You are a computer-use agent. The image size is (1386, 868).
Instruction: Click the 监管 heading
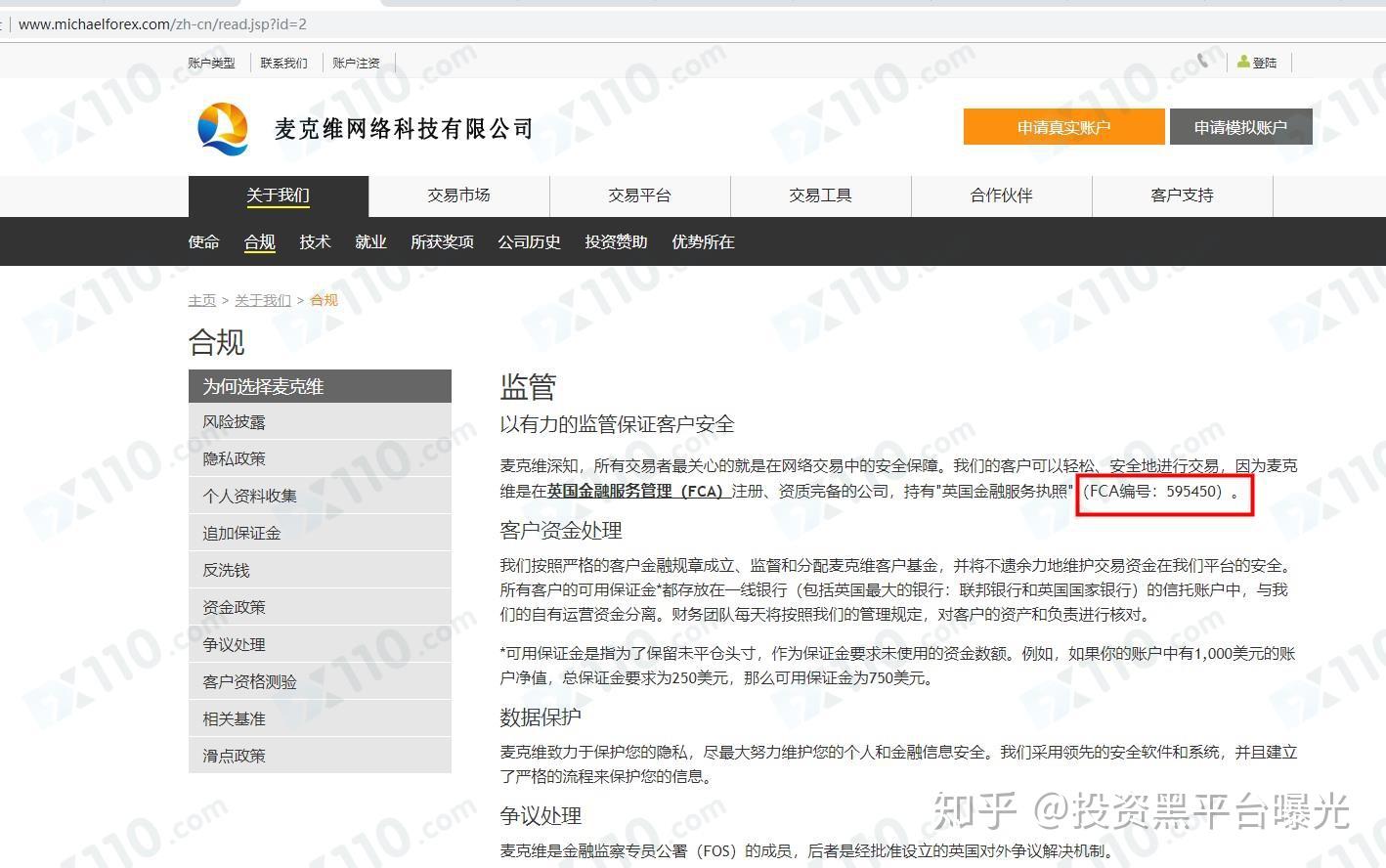click(528, 387)
